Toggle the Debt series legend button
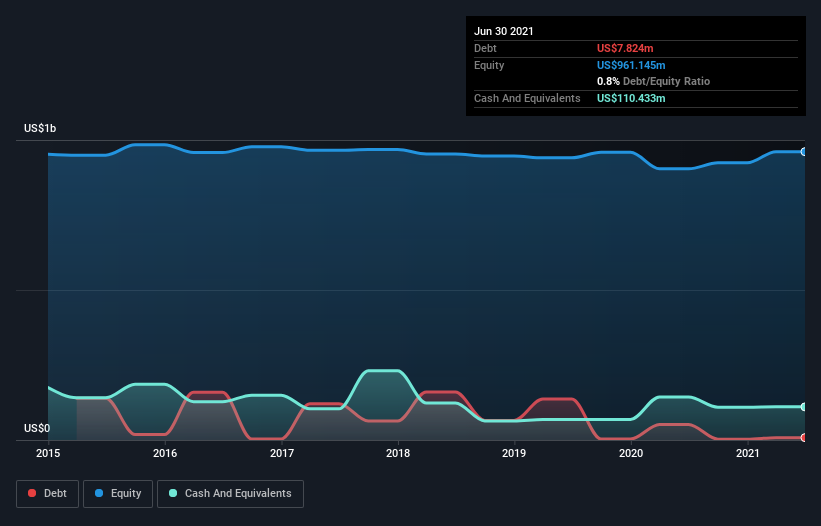Screen dimensions: 821x526 (47, 494)
